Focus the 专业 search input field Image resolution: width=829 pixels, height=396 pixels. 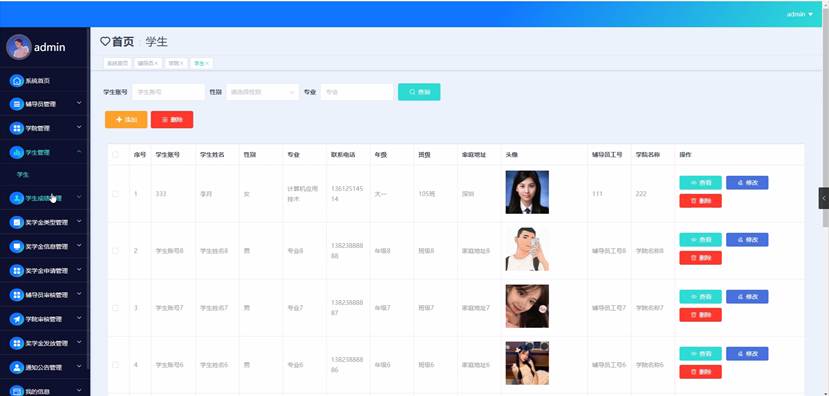[357, 92]
